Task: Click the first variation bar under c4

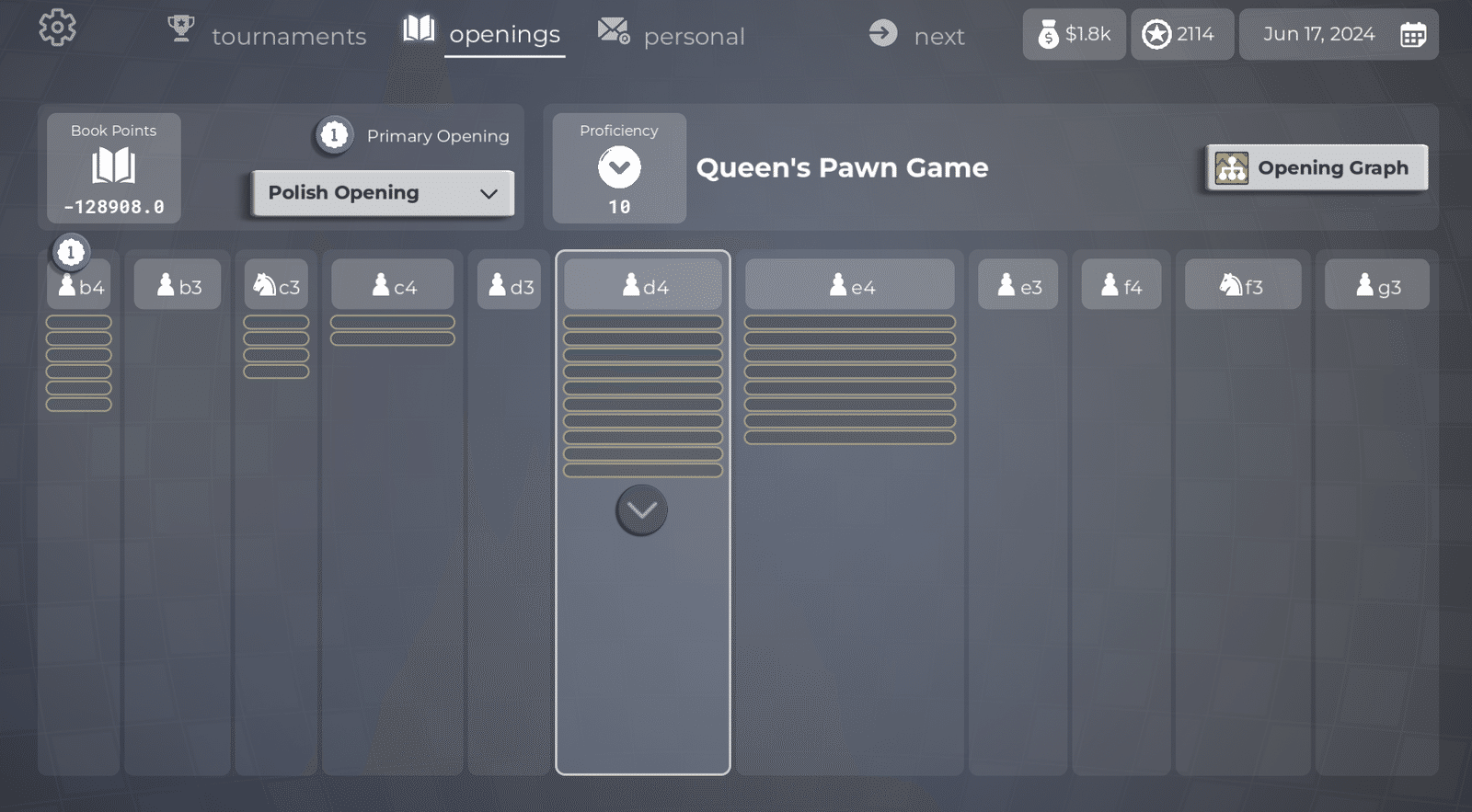Action: 393,322
